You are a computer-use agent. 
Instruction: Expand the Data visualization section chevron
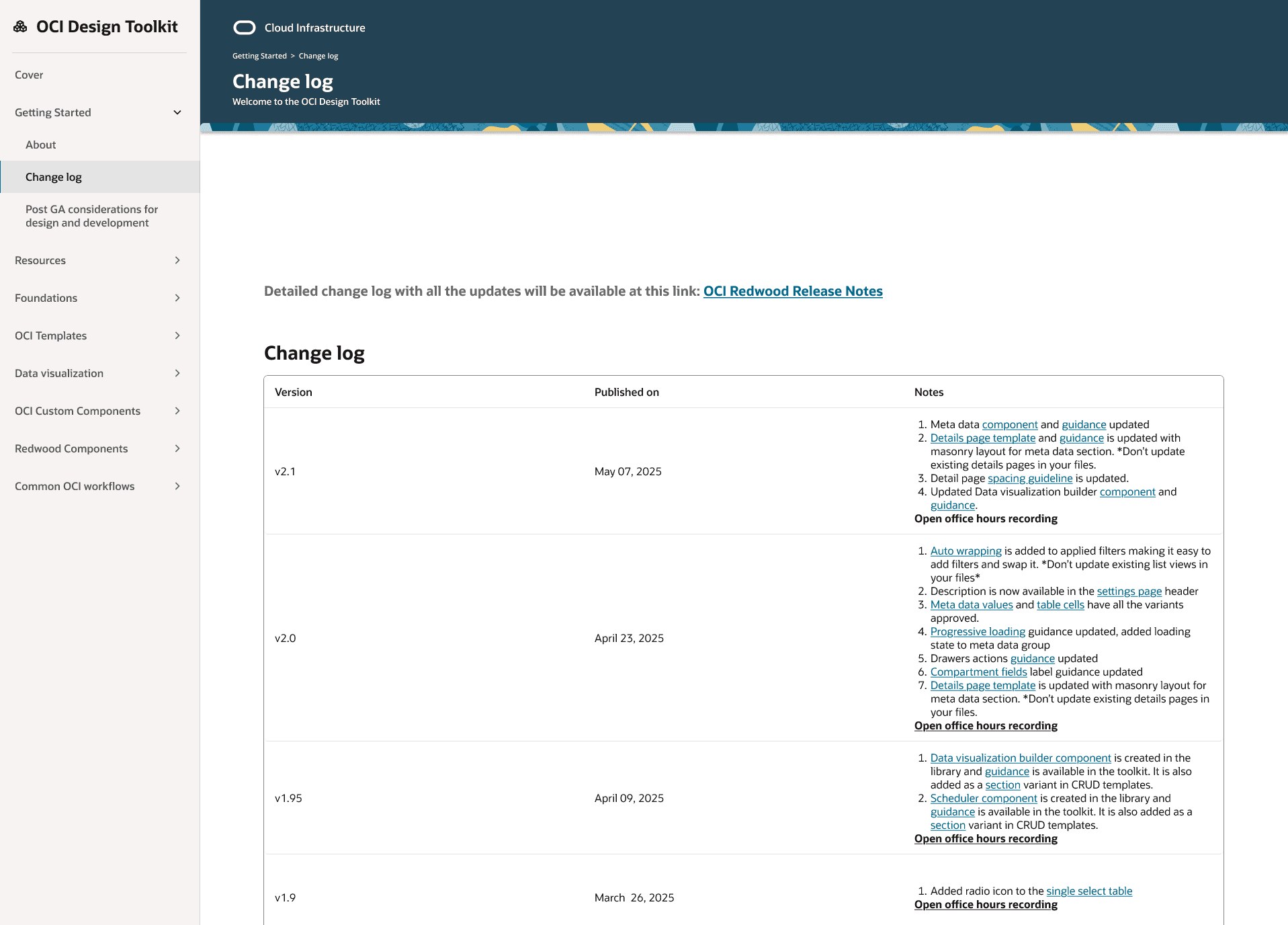(177, 373)
